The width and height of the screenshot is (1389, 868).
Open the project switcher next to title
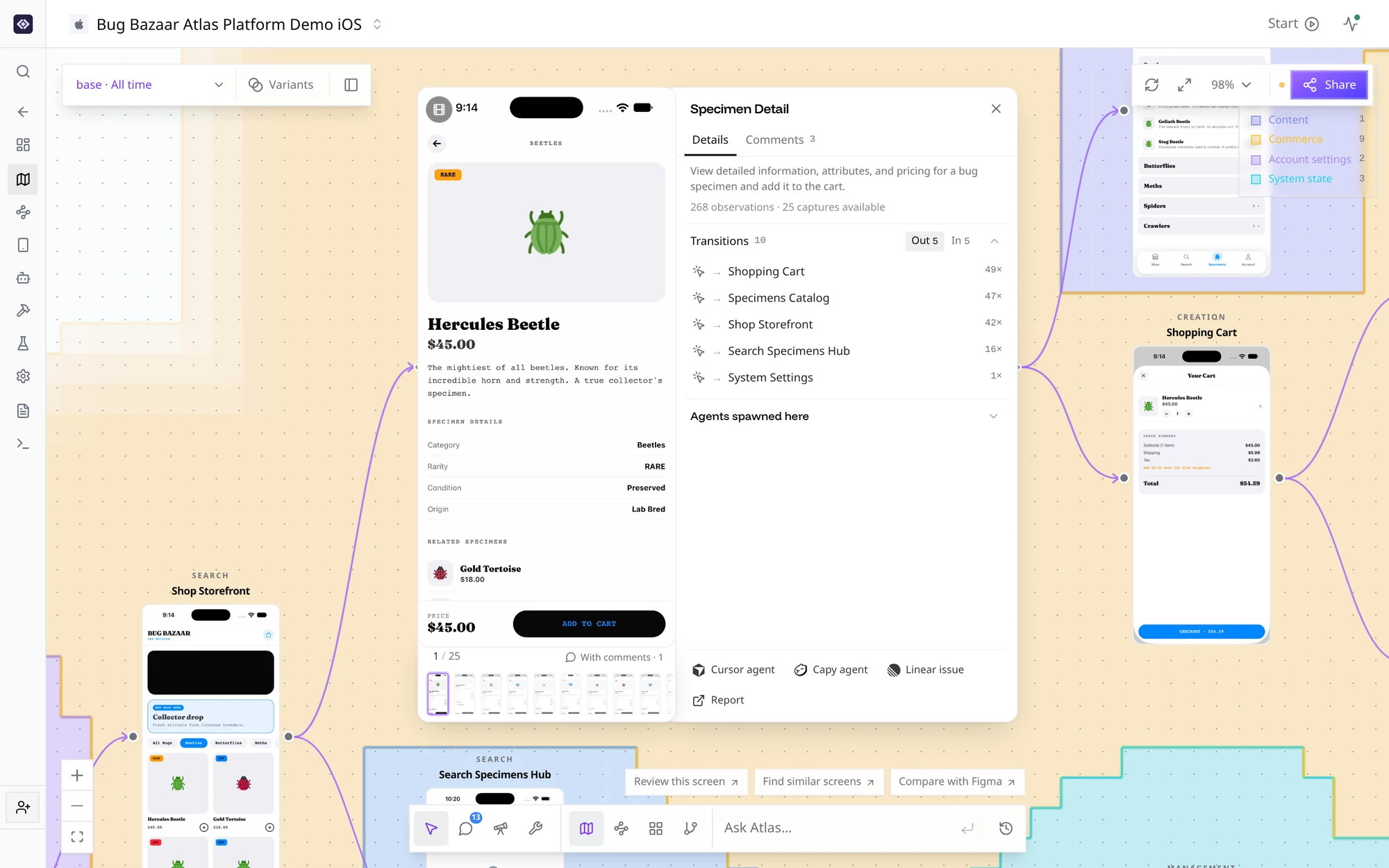(x=377, y=24)
